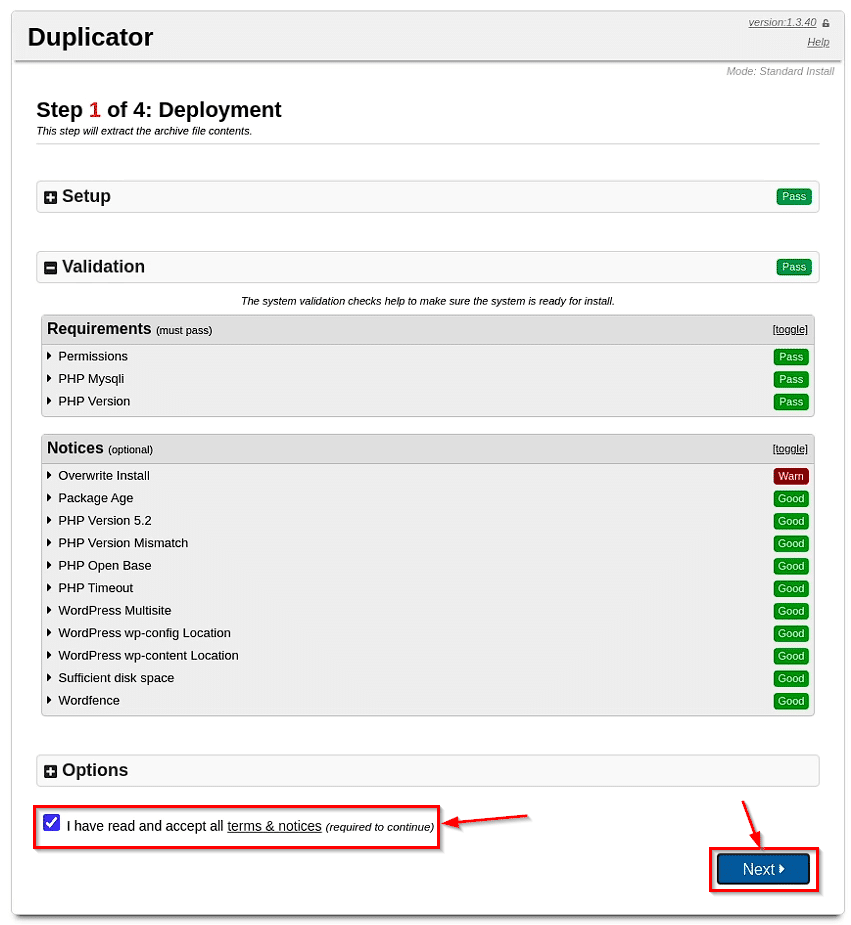This screenshot has width=851, height=925.
Task: Click the Setup section title
Action: pos(86,196)
